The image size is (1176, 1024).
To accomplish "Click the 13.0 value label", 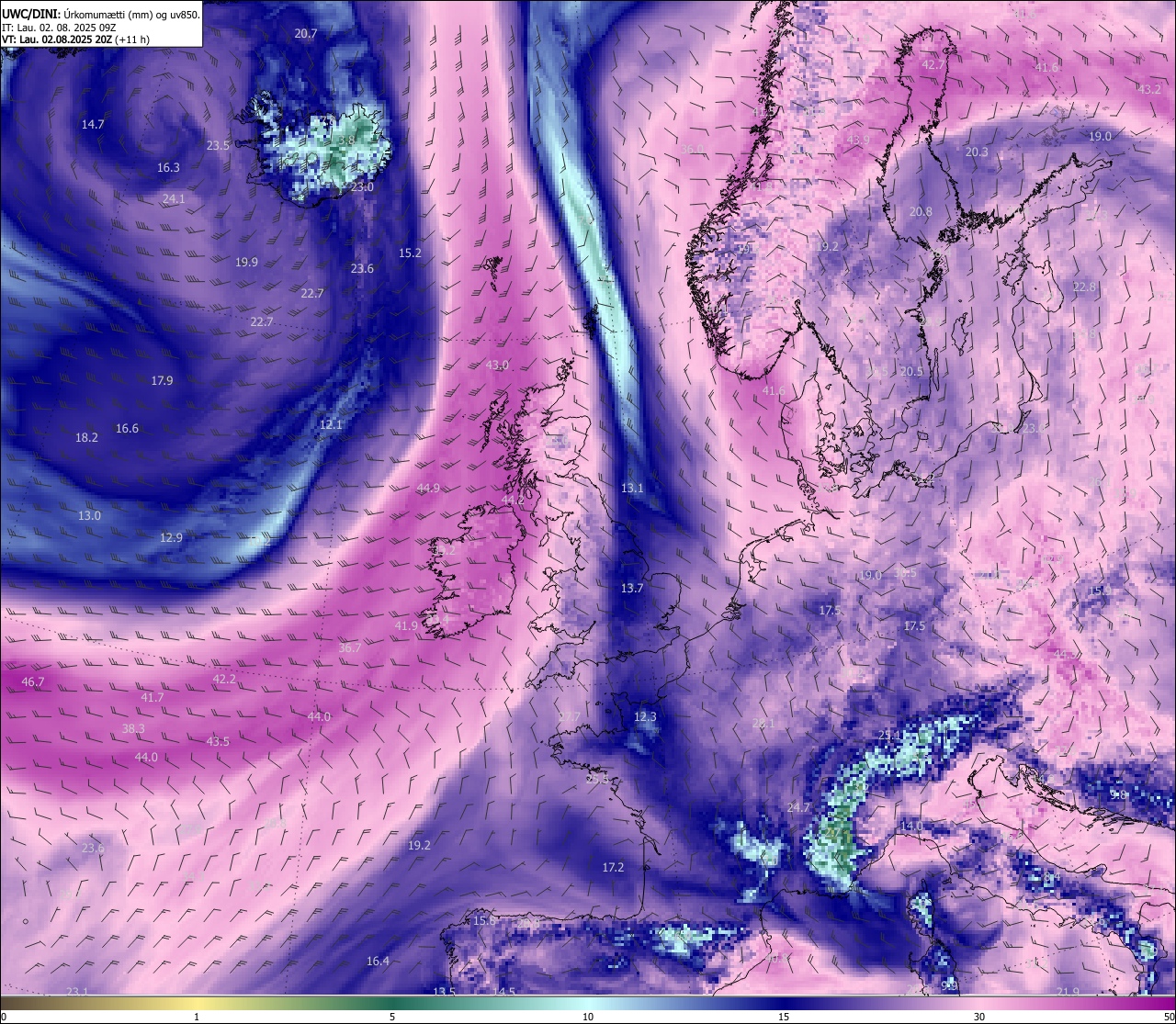I will pos(89,515).
